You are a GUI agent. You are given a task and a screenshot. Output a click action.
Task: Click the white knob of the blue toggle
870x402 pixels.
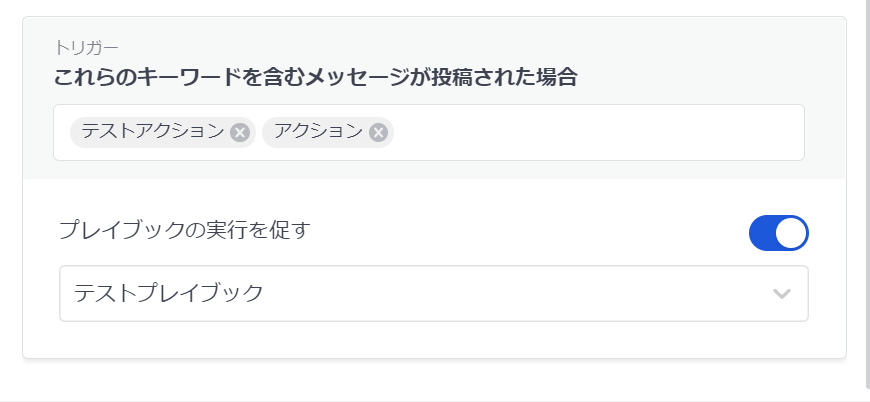point(791,233)
